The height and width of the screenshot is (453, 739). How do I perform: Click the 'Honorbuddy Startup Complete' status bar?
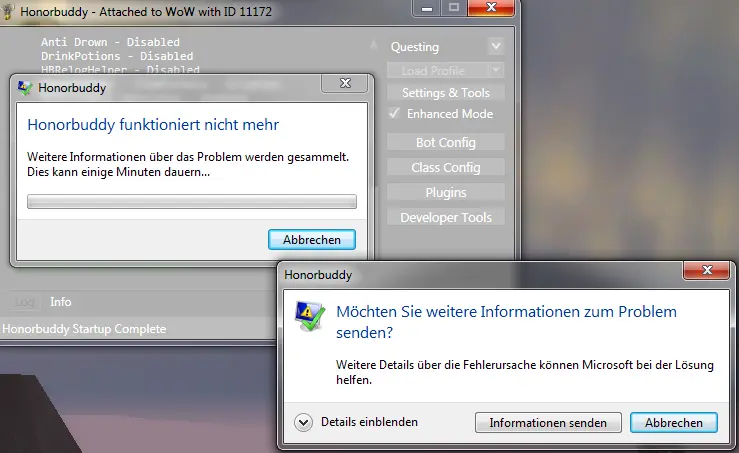[84, 328]
